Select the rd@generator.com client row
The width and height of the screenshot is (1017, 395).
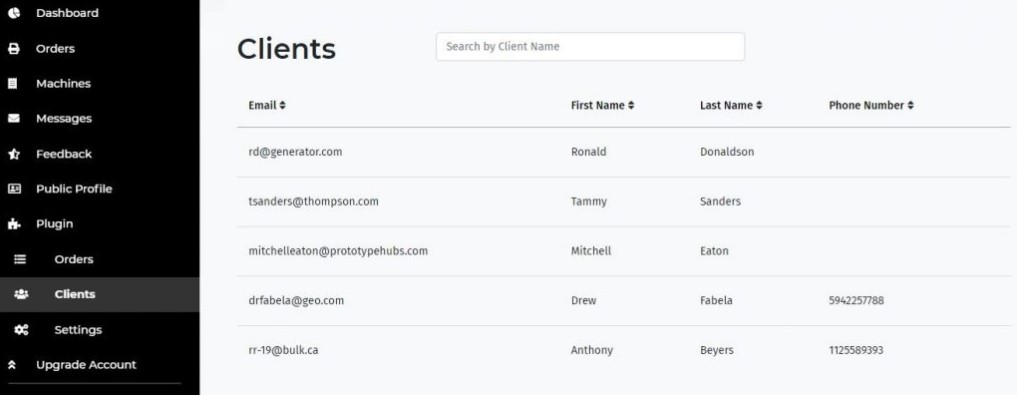(623, 152)
